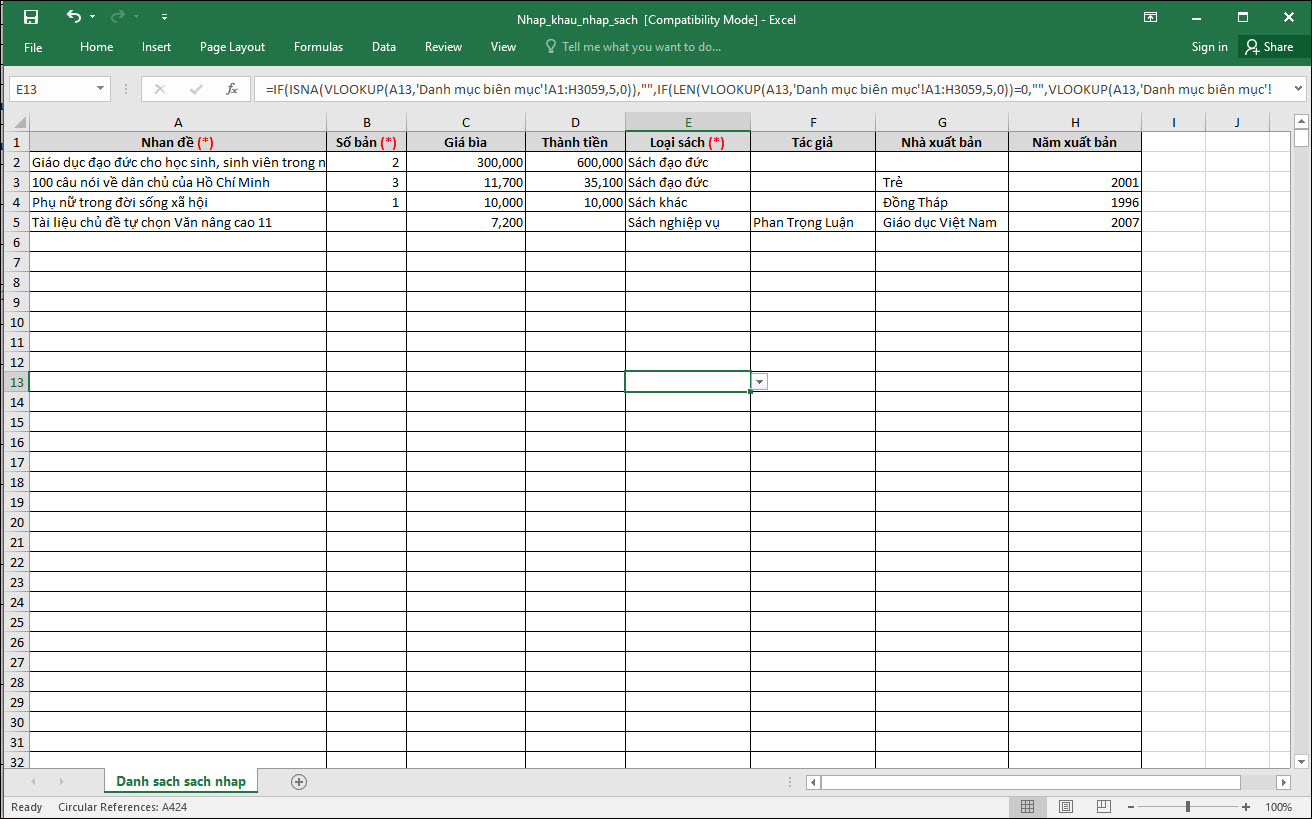Open Customize Quick Access Toolbar dropdown
The image size is (1312, 819).
coord(164,17)
